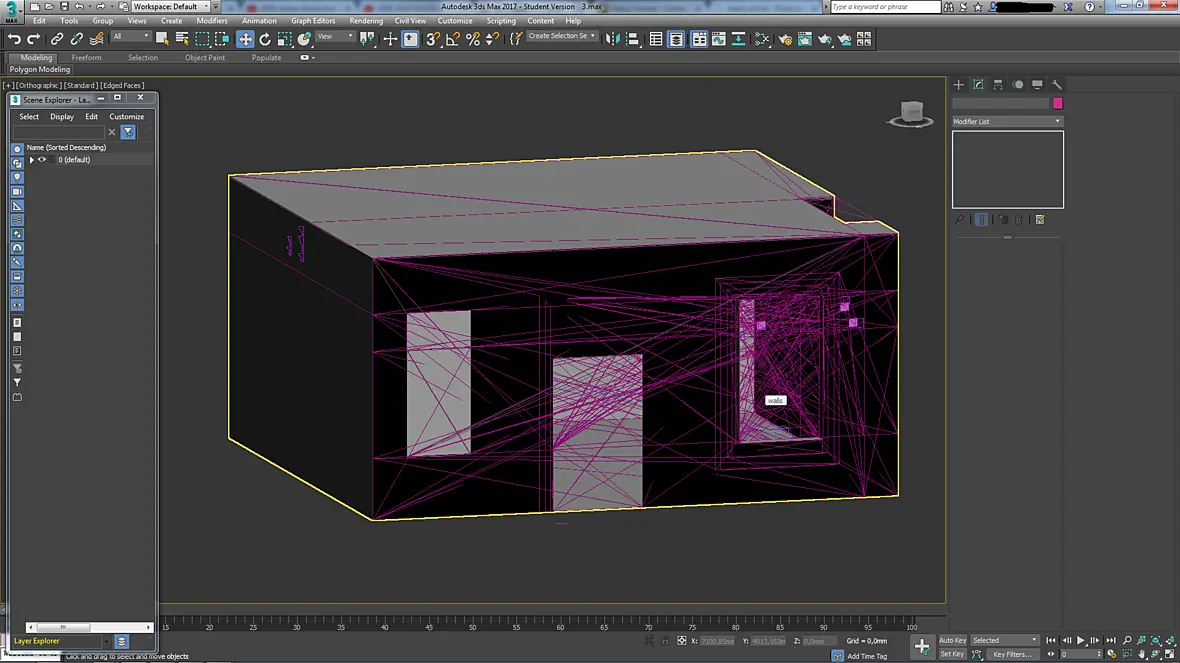Redo action in main toolbar
The width and height of the screenshot is (1180, 663).
click(x=34, y=38)
